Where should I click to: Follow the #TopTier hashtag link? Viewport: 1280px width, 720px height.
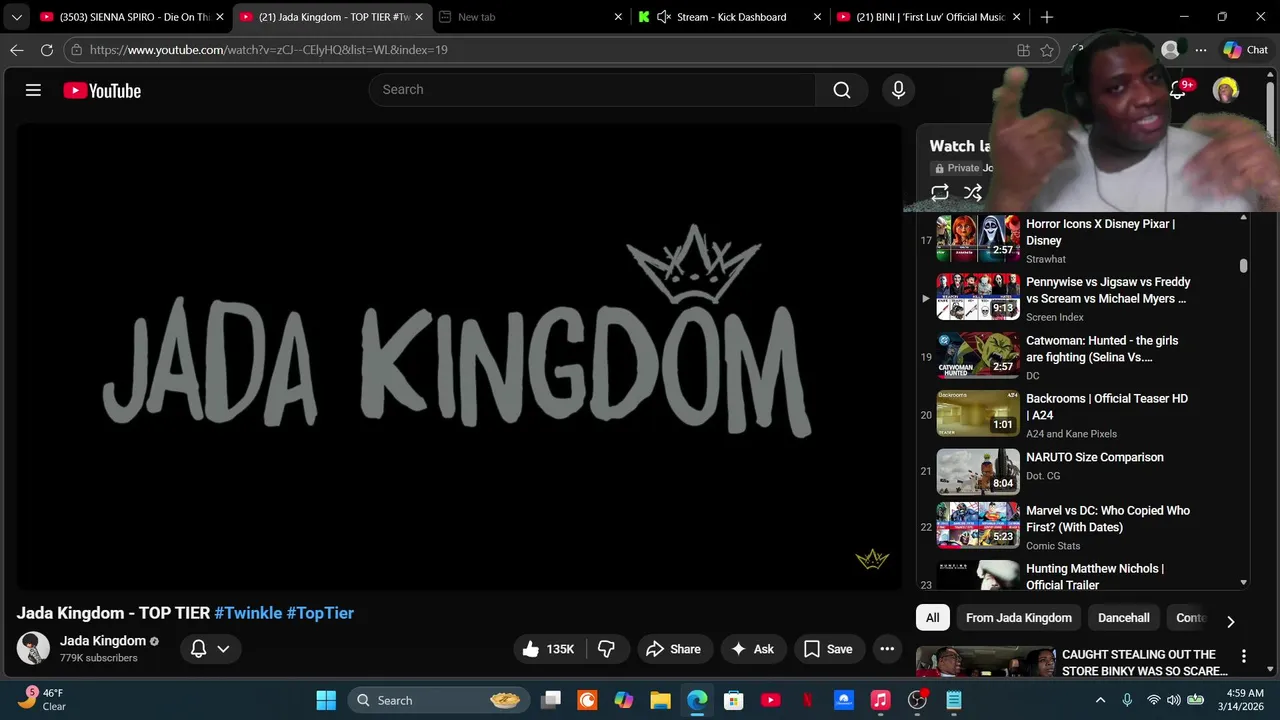[320, 613]
